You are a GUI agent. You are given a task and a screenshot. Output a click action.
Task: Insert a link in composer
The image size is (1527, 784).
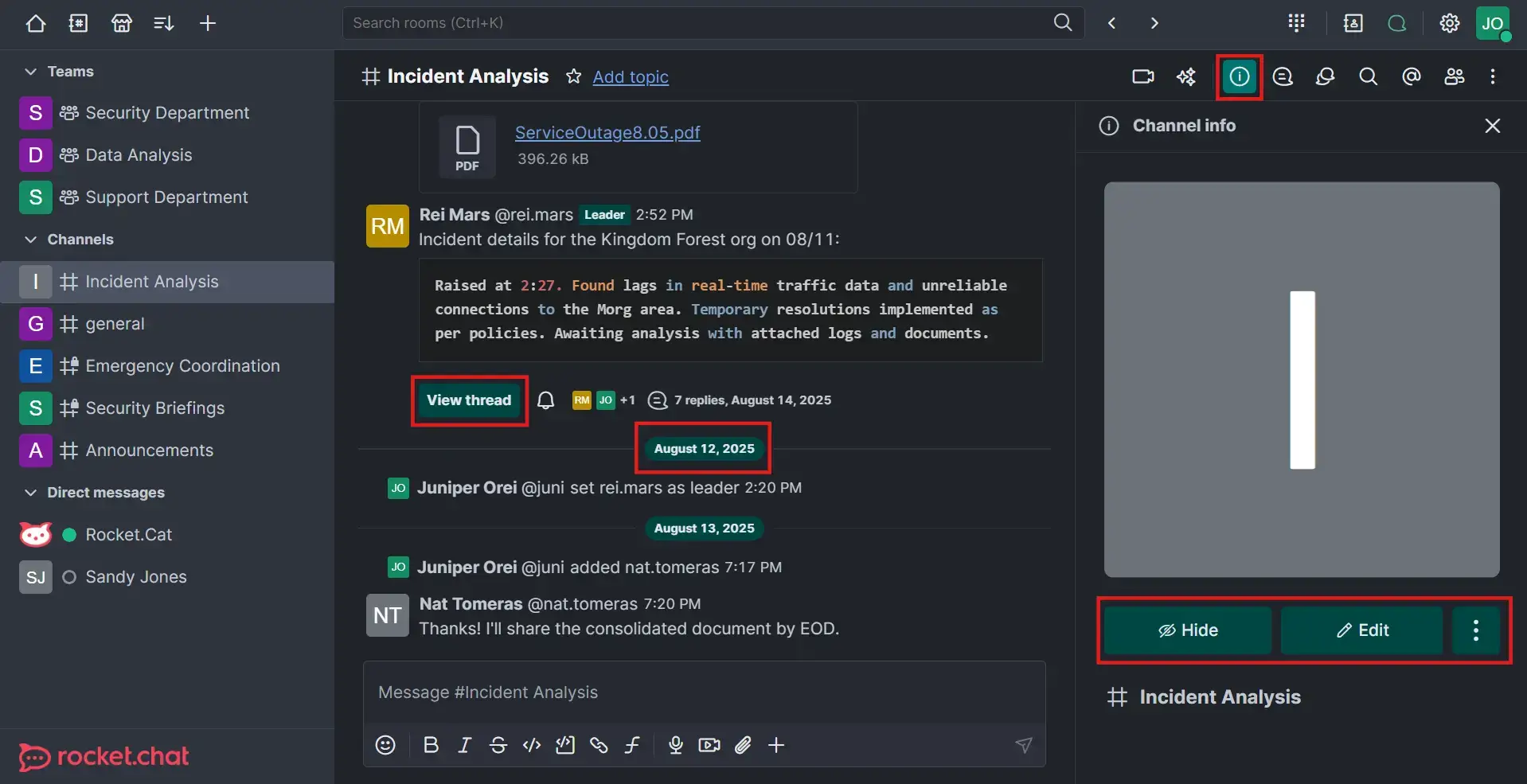tap(599, 745)
